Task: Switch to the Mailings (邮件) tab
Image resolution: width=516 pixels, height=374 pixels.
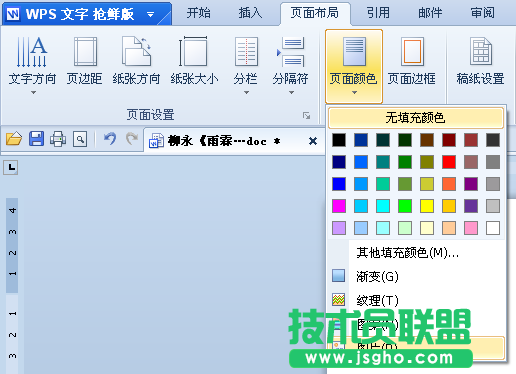Action: [430, 13]
